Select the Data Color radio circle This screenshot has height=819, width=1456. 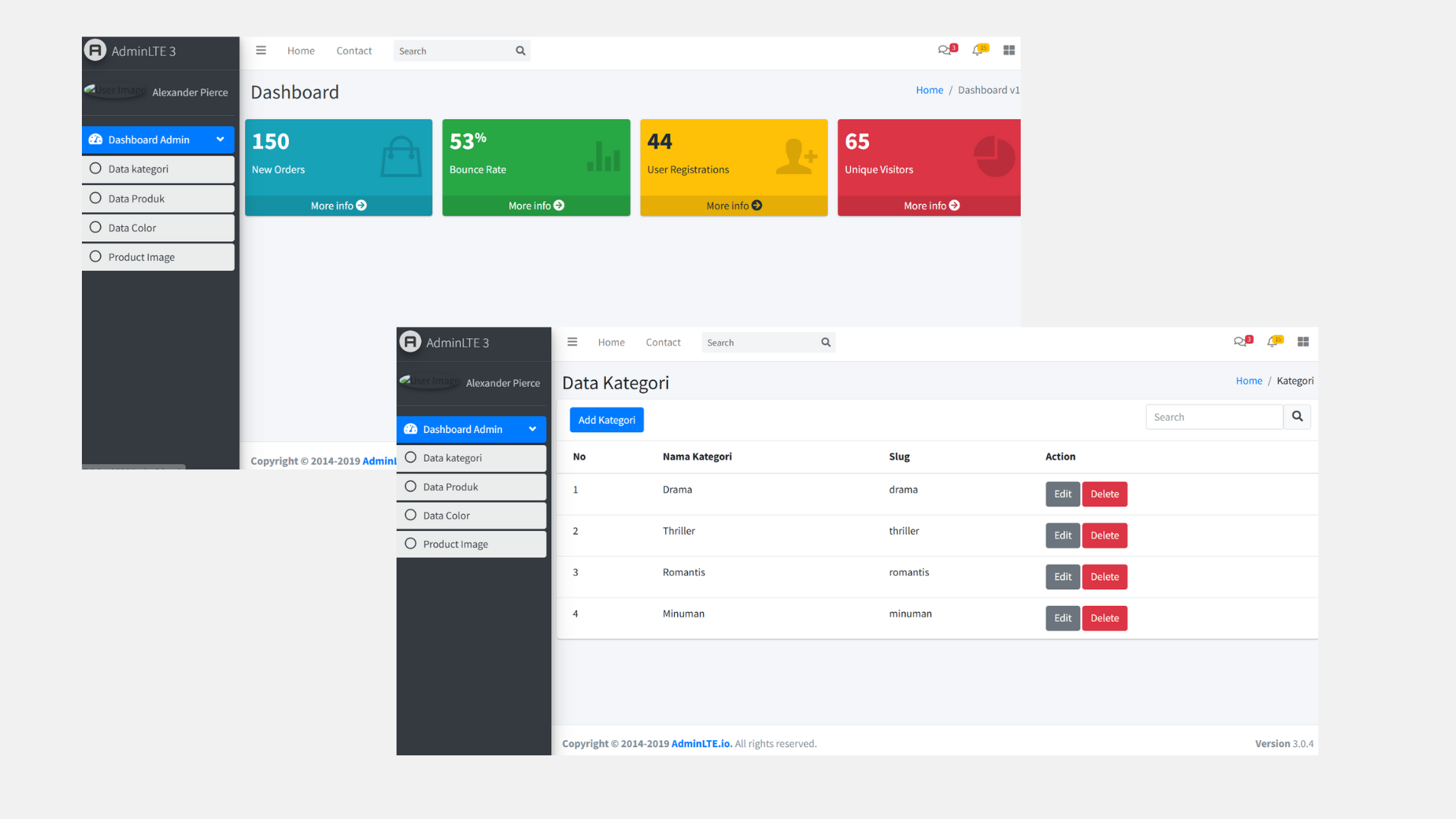[96, 227]
